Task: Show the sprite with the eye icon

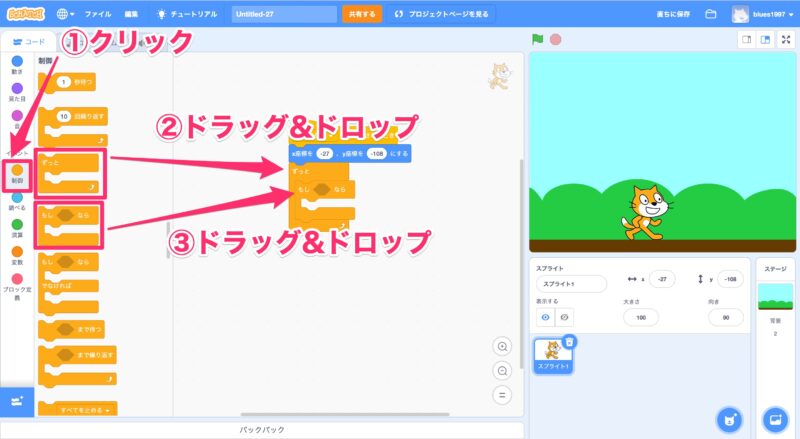Action: [x=546, y=316]
